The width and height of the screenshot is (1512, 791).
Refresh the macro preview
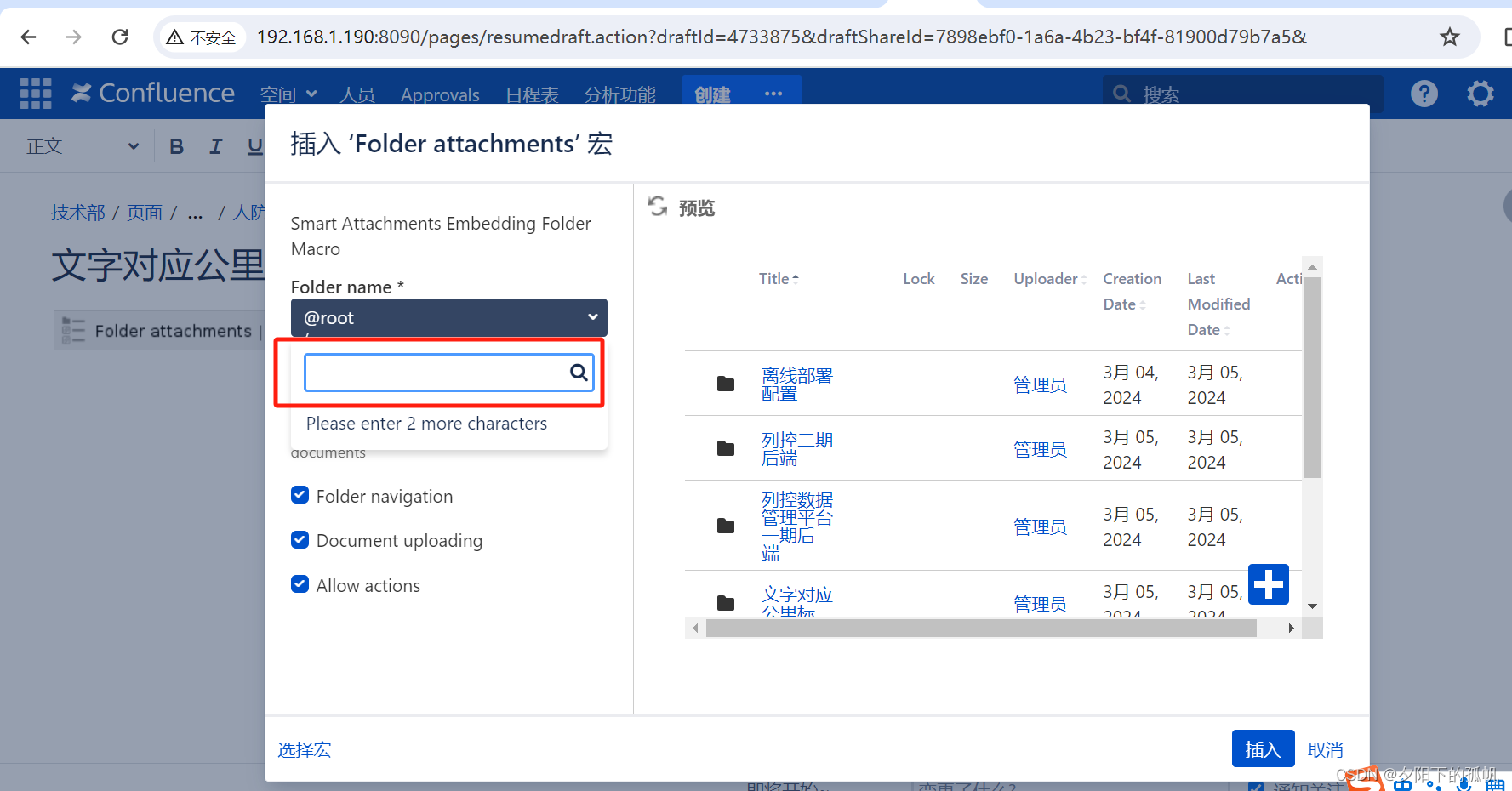click(658, 207)
